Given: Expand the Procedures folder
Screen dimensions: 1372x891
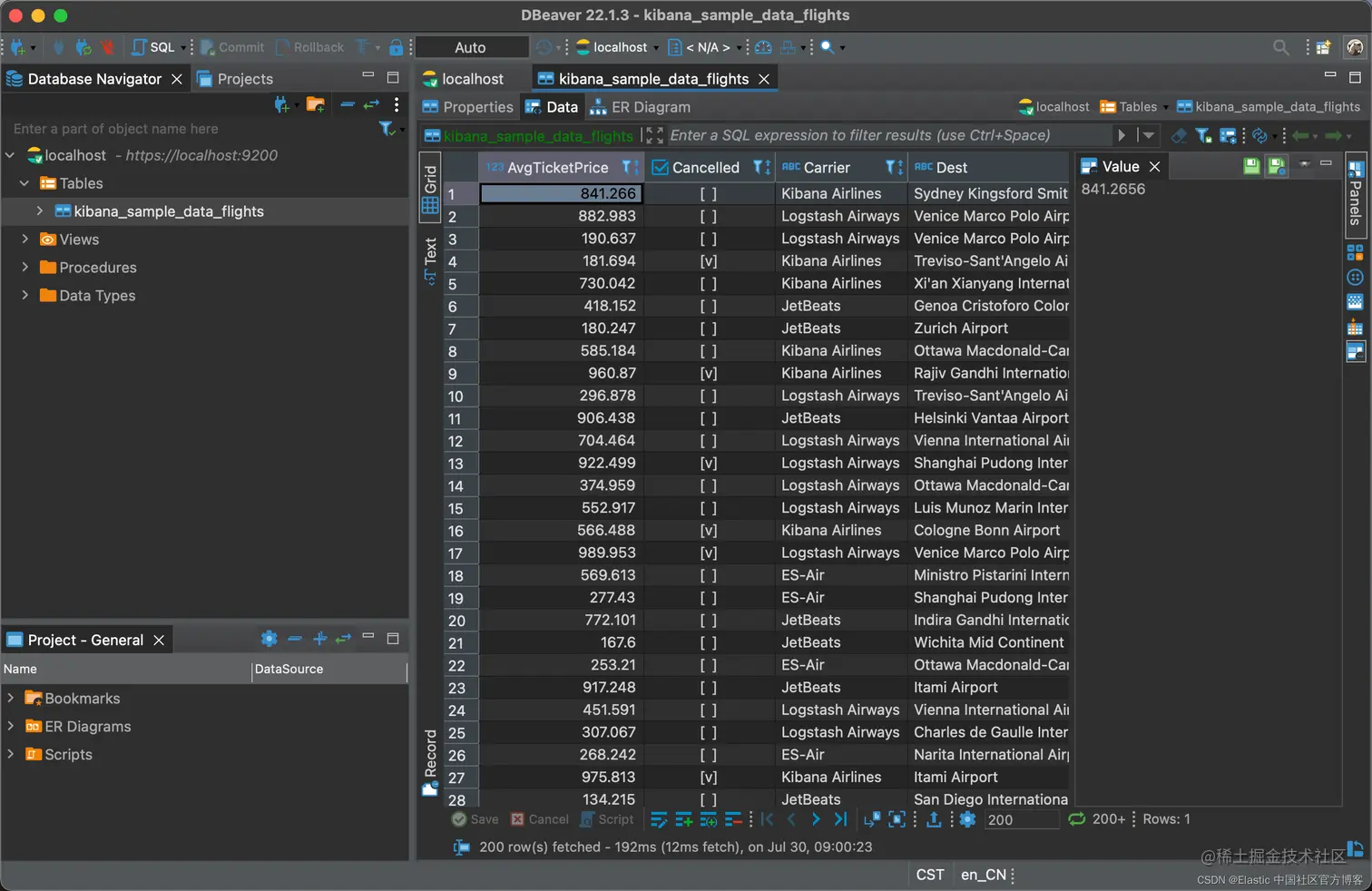Looking at the screenshot, I should (24, 268).
